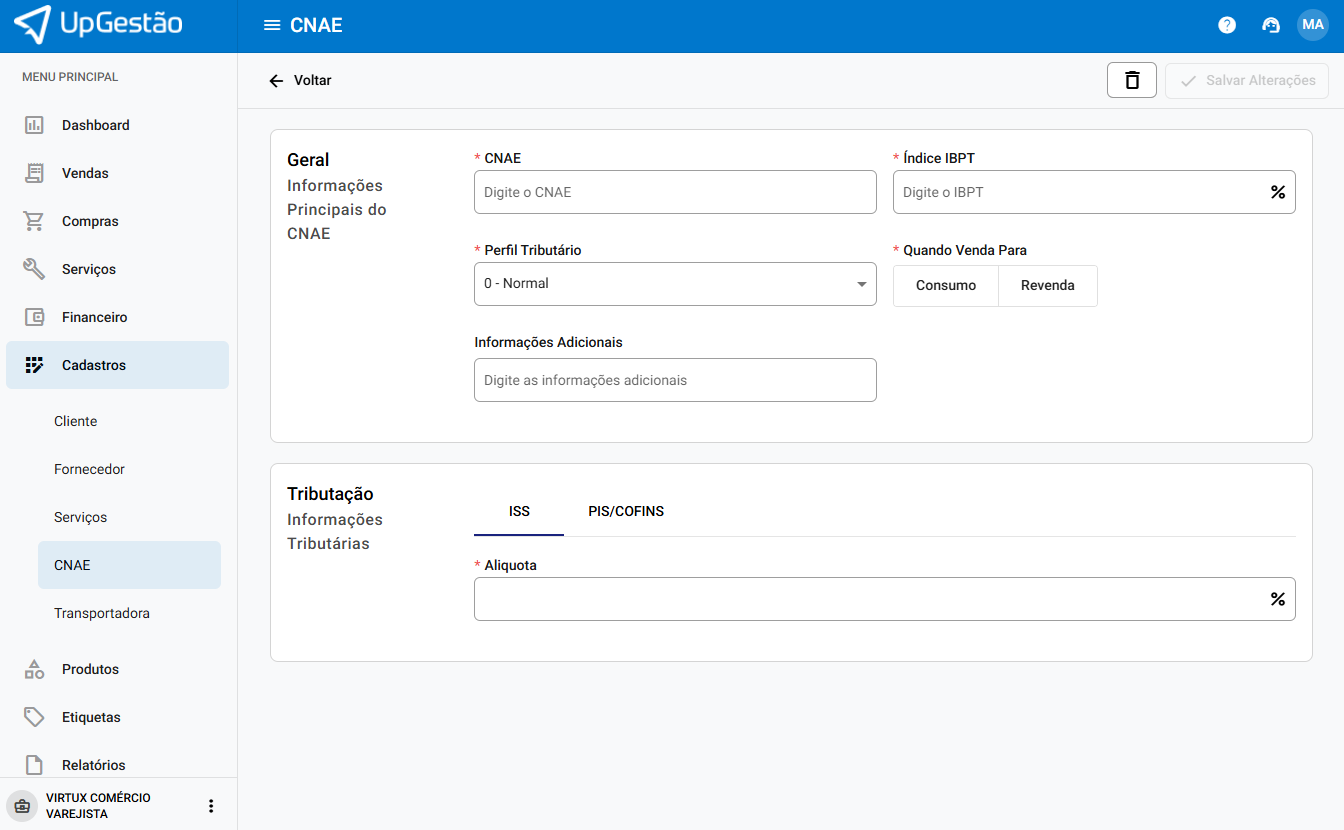Expand the Perfil Tributário dropdown

point(675,284)
